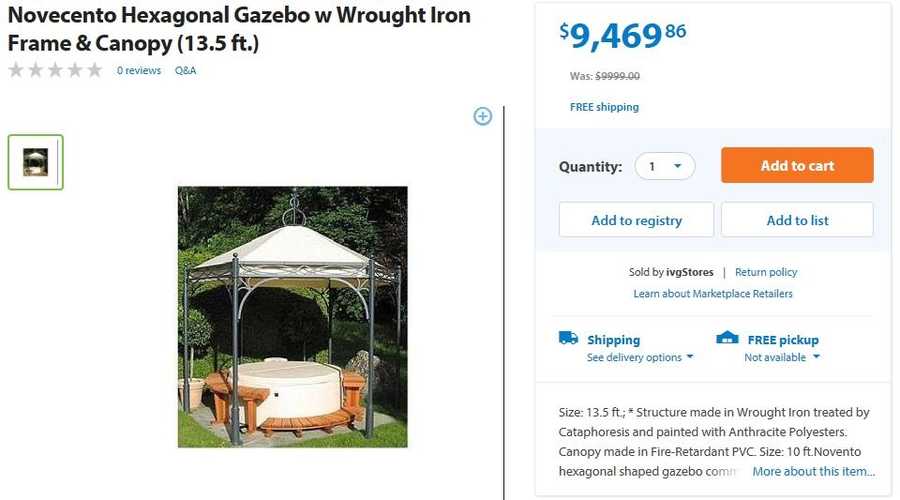Expand See delivery options
The height and width of the screenshot is (500, 900).
pyautogui.click(x=640, y=357)
